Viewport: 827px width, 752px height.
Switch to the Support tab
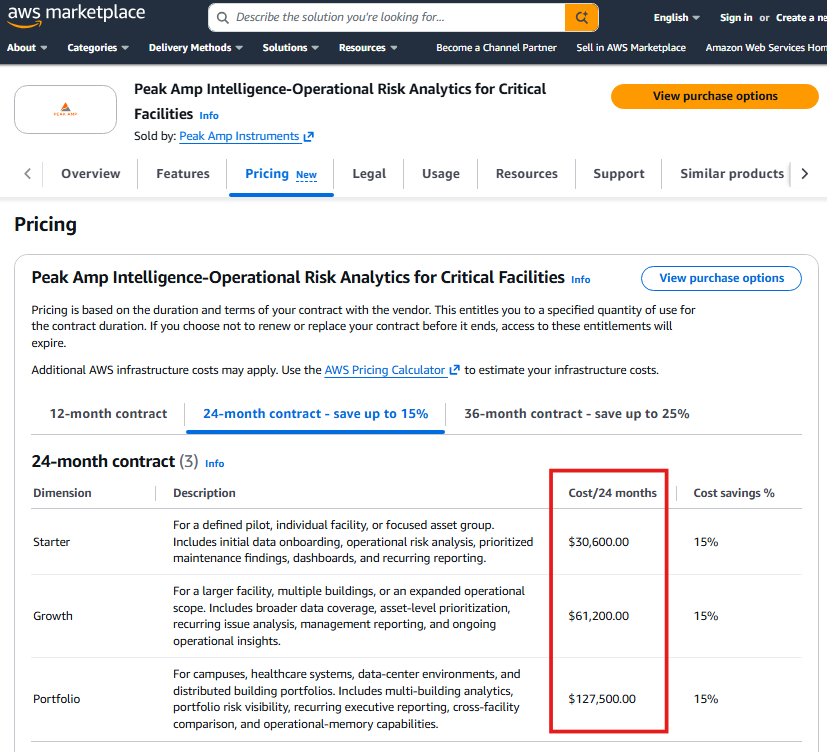tap(618, 173)
